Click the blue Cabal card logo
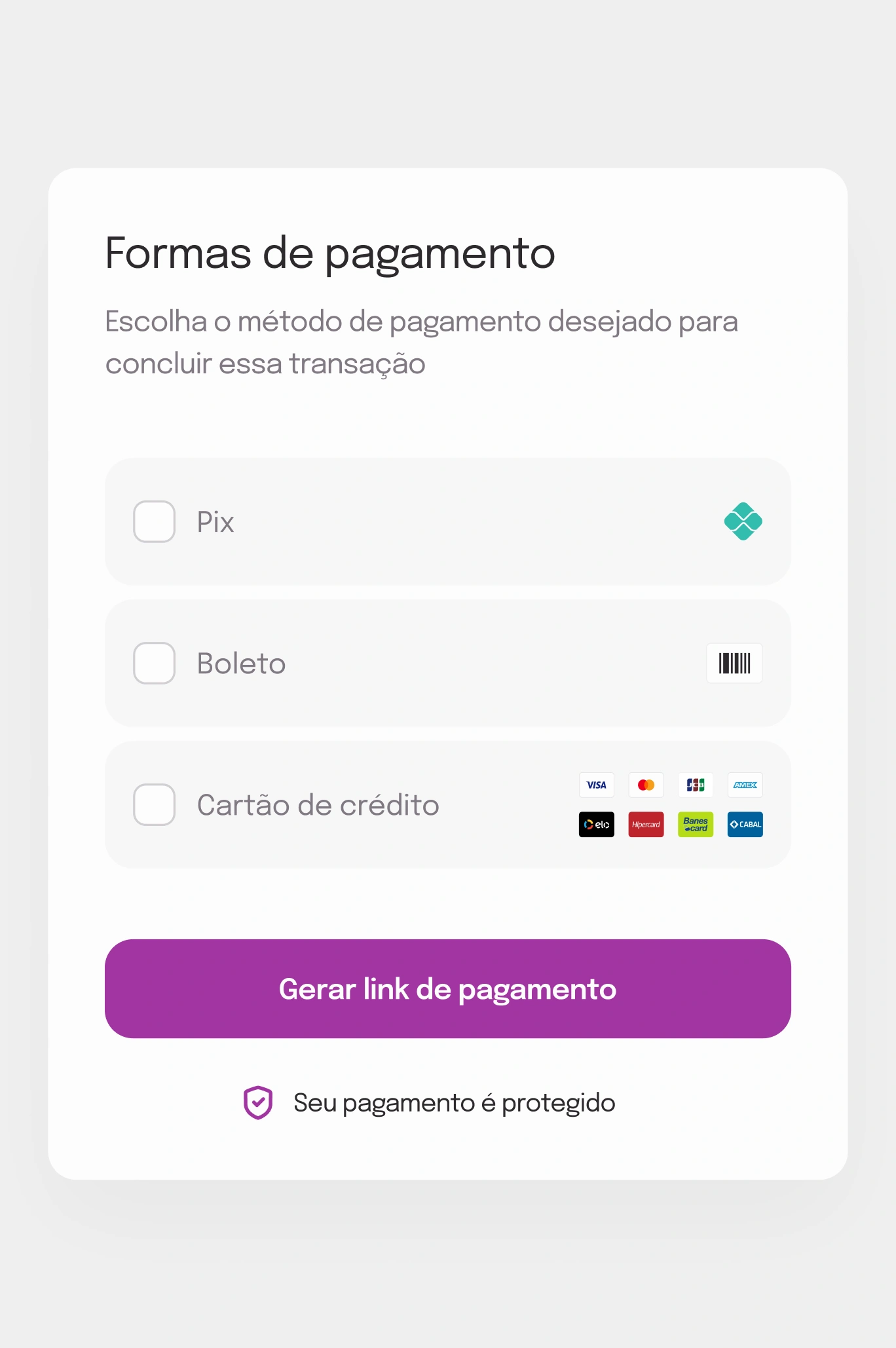This screenshot has width=896, height=1348. [745, 825]
